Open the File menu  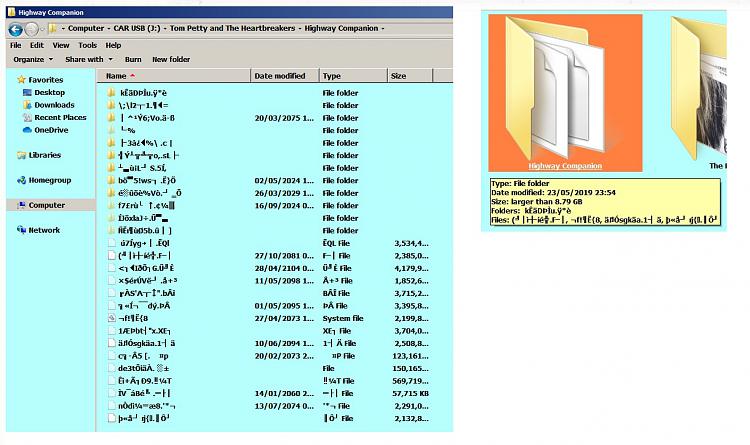pyautogui.click(x=16, y=45)
